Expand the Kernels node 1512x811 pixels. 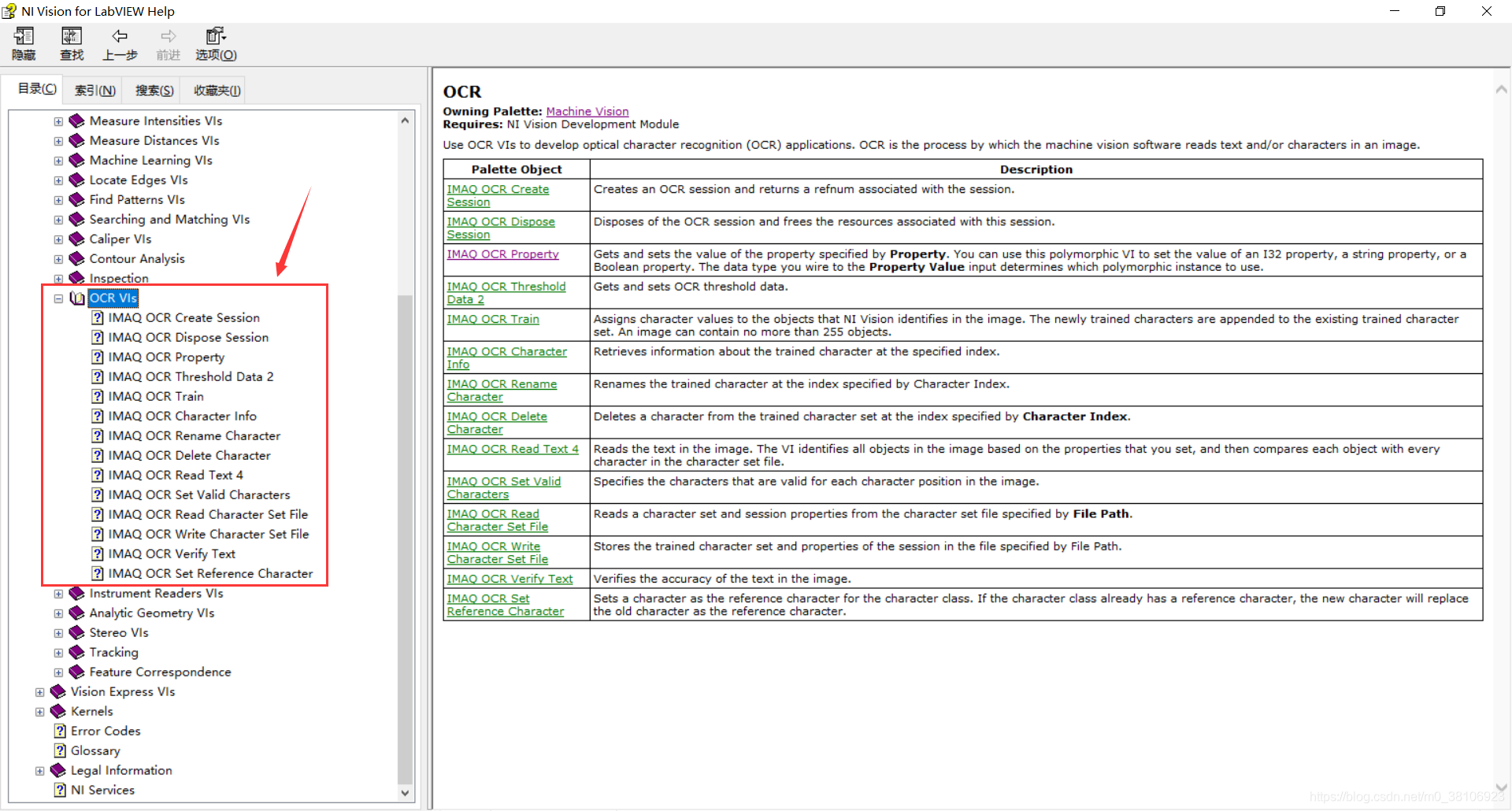(x=39, y=712)
